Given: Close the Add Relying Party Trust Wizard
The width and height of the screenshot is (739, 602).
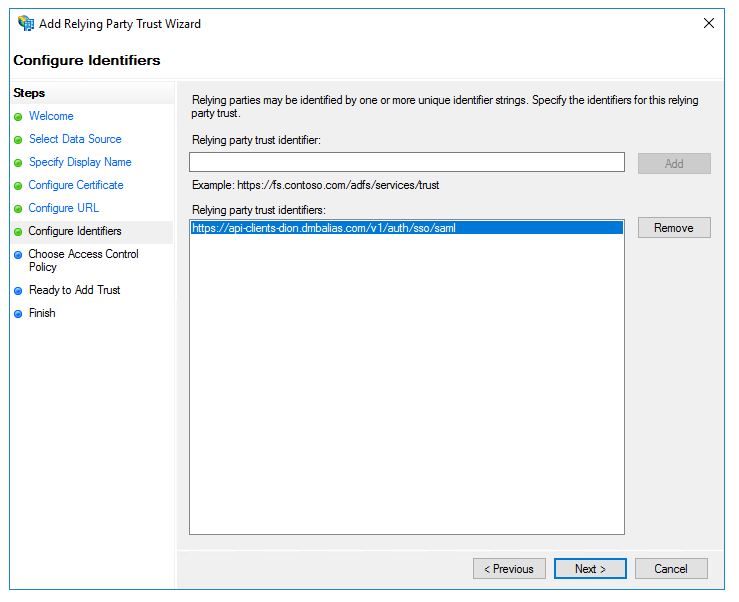Looking at the screenshot, I should tap(708, 23).
